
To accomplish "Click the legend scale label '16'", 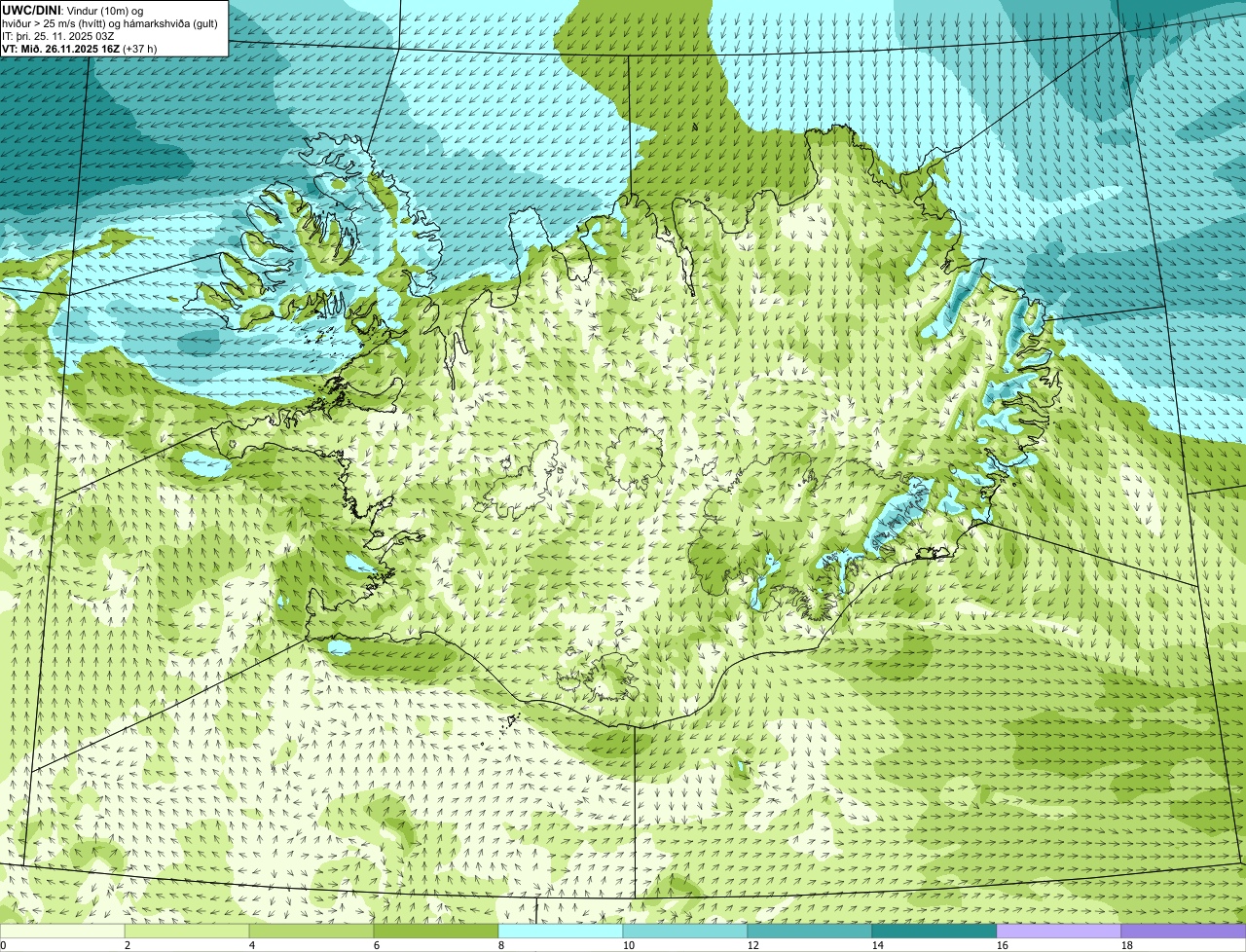I will click(1003, 945).
